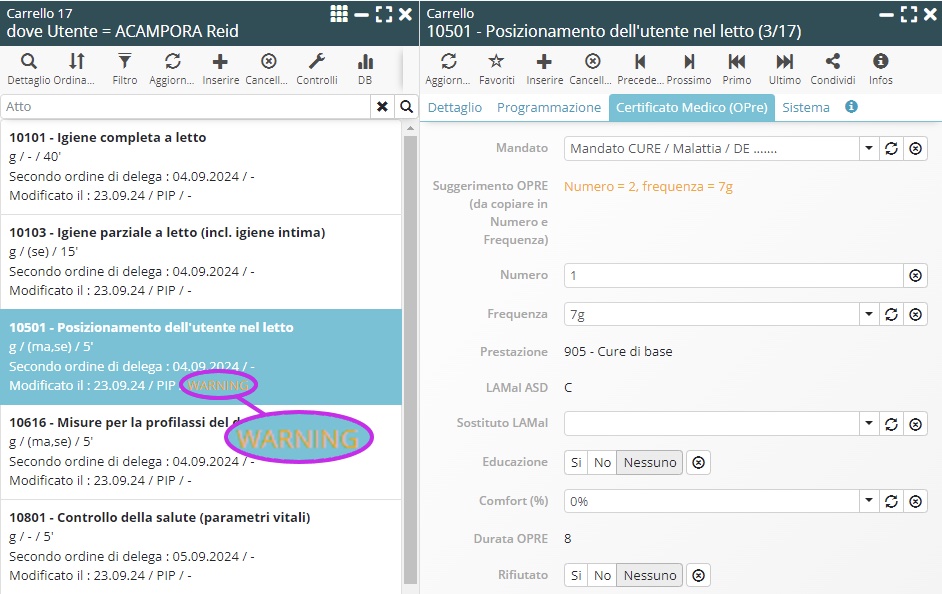Open Dettaglio in the left panel toolbar
This screenshot has width=942, height=594.
click(x=29, y=68)
